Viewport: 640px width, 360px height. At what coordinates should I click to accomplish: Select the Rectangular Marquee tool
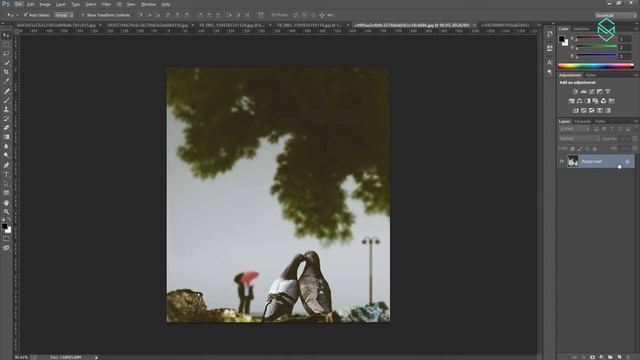(6, 44)
